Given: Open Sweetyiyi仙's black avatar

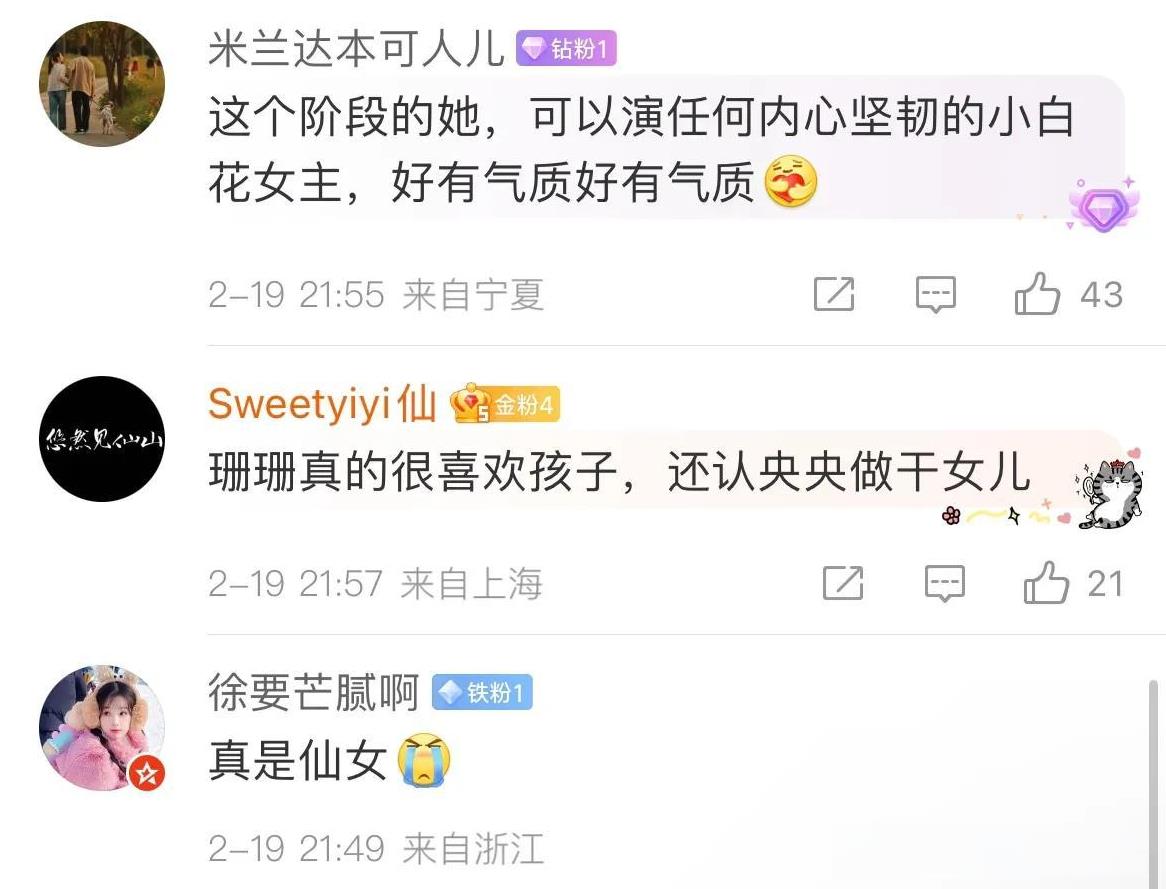Looking at the screenshot, I should click(102, 439).
